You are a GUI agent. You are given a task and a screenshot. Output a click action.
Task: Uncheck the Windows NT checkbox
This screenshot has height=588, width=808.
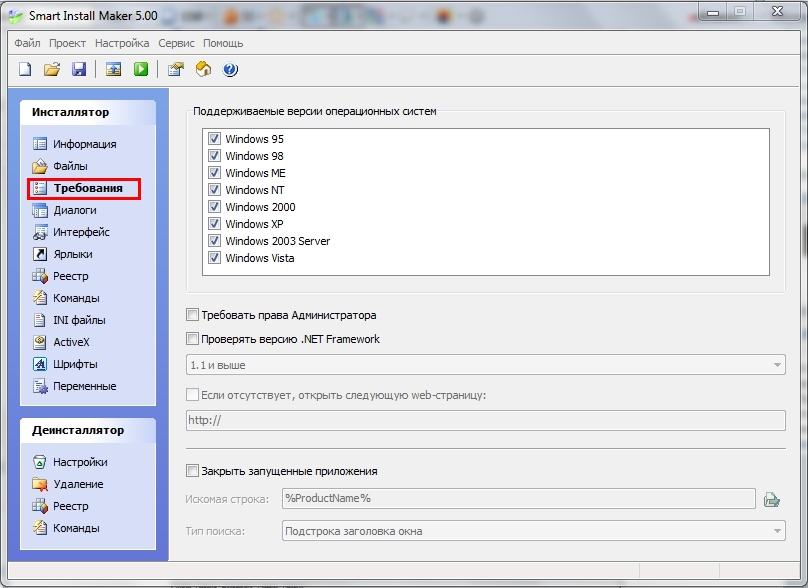[214, 190]
